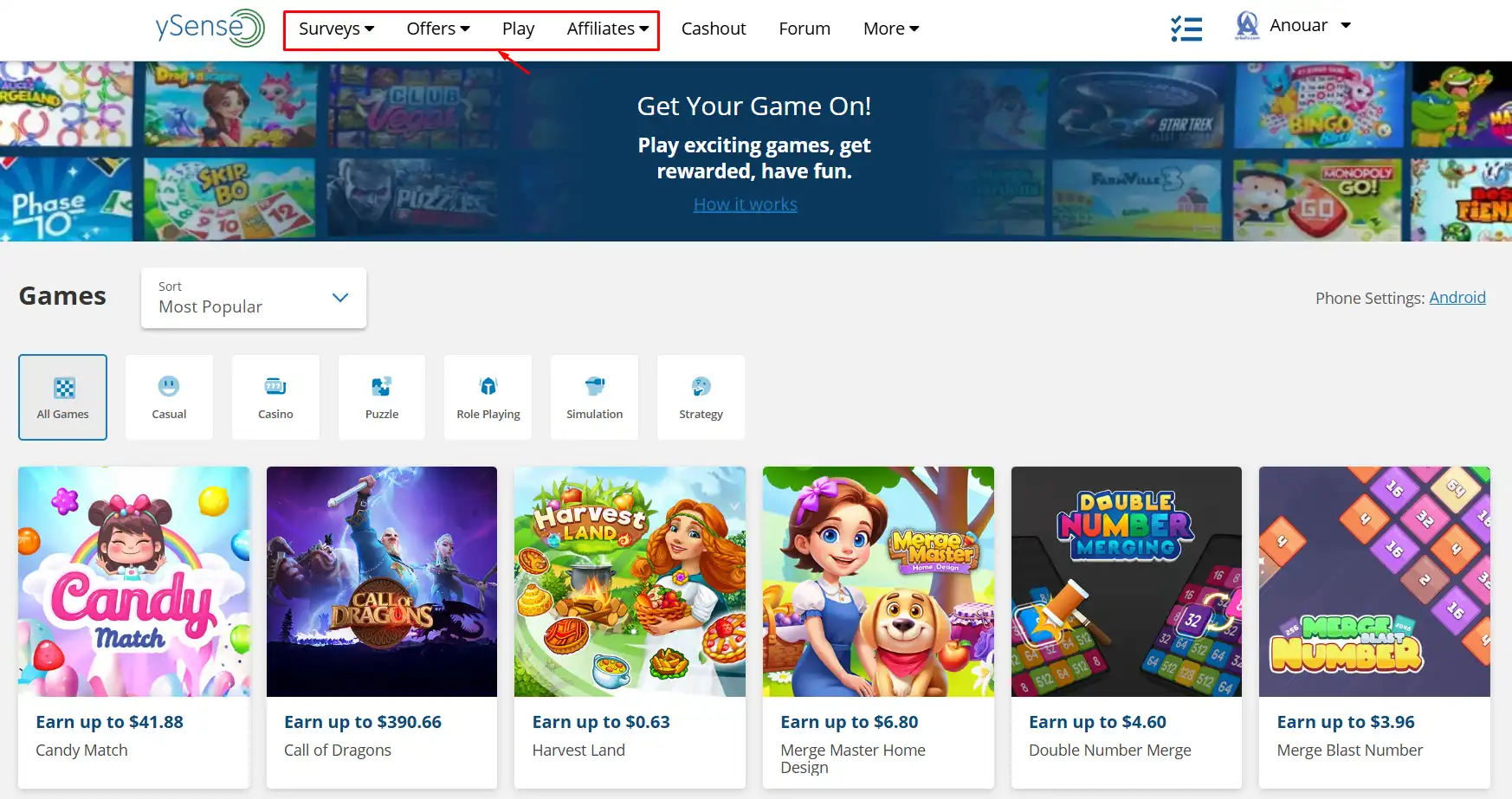
Task: Open the Offers dropdown menu
Action: 437,29
